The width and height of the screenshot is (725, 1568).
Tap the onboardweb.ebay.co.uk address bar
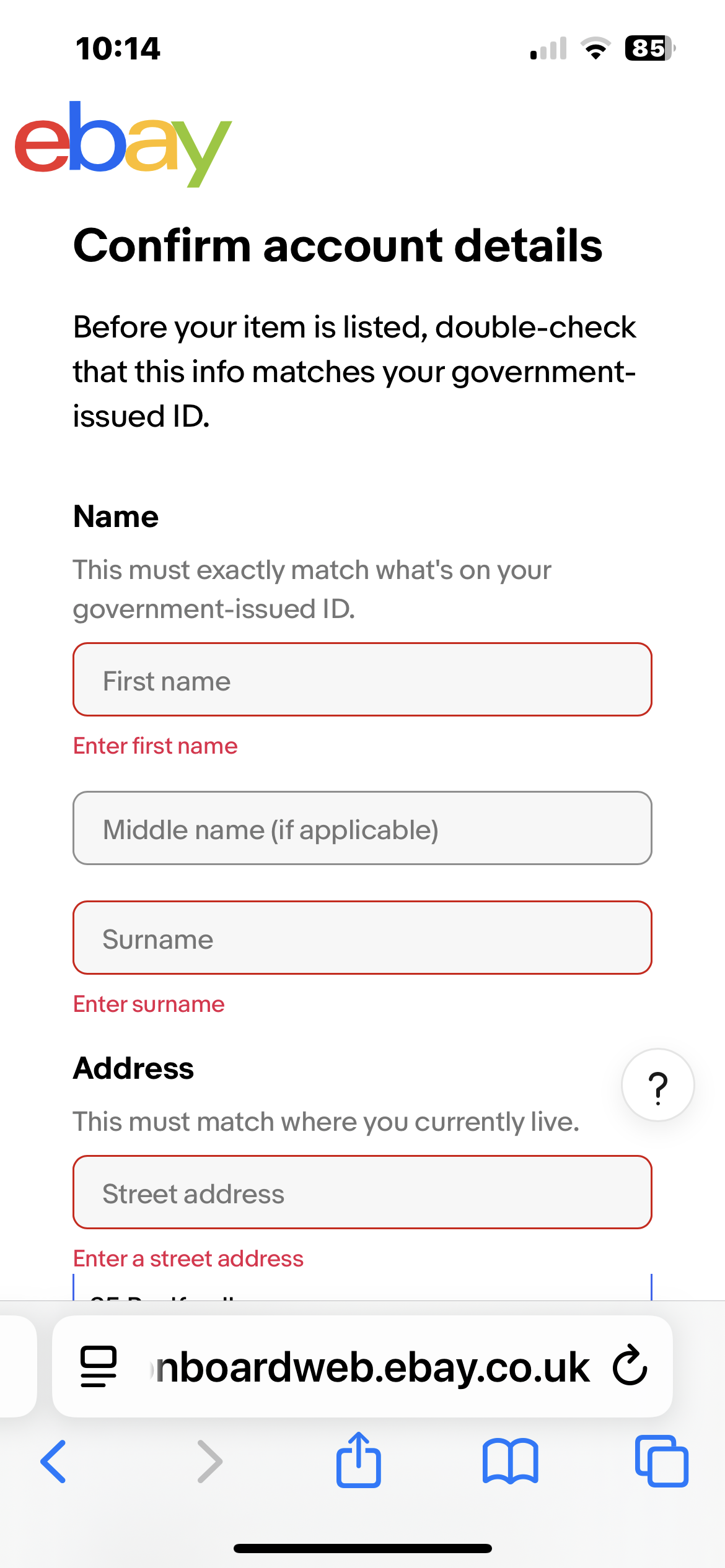pyautogui.click(x=372, y=1367)
